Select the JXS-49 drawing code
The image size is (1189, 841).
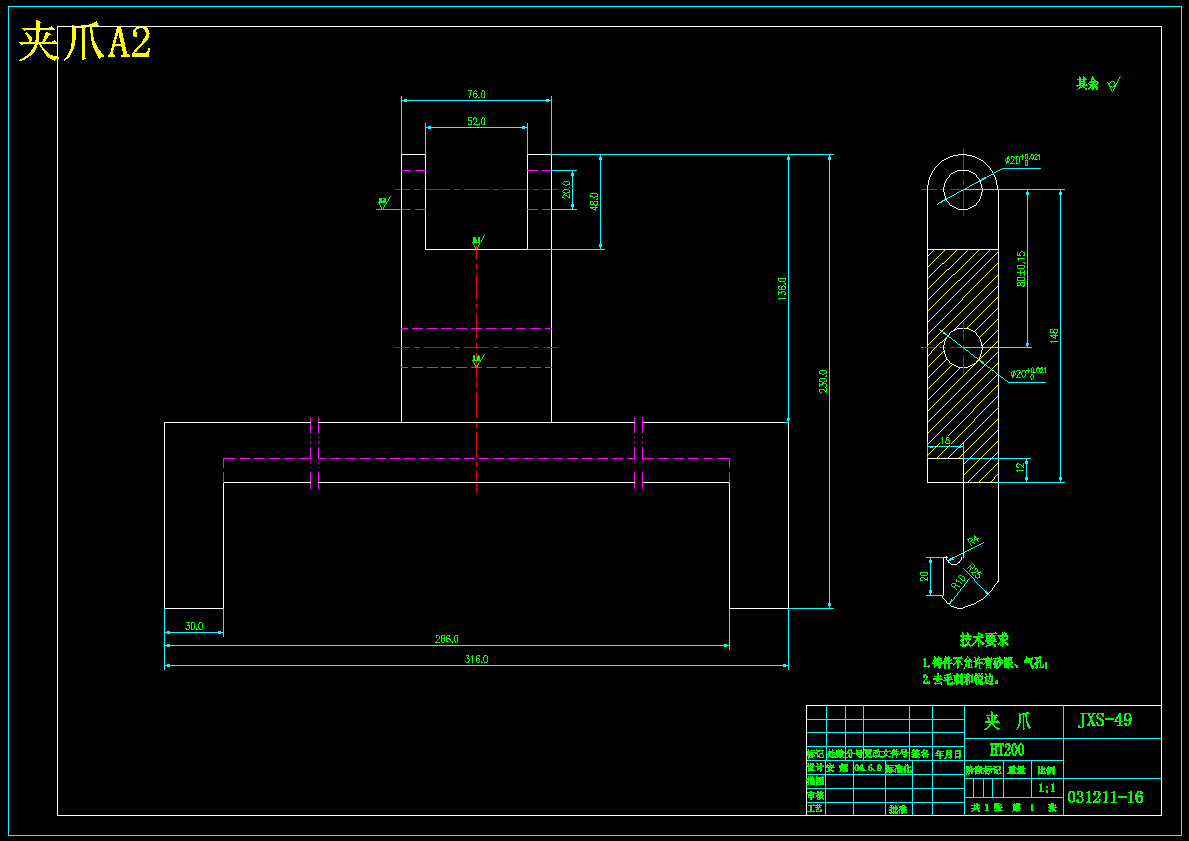(1105, 720)
